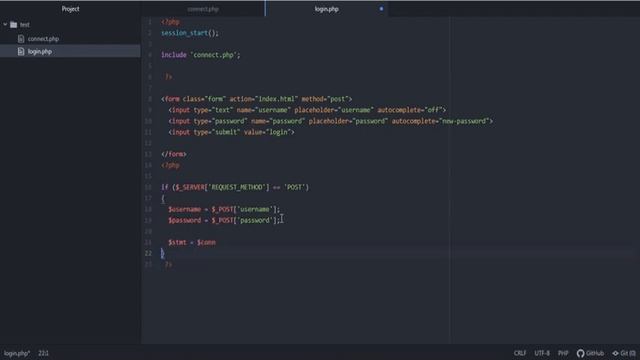Click the login.php file icon in tree

(21, 51)
